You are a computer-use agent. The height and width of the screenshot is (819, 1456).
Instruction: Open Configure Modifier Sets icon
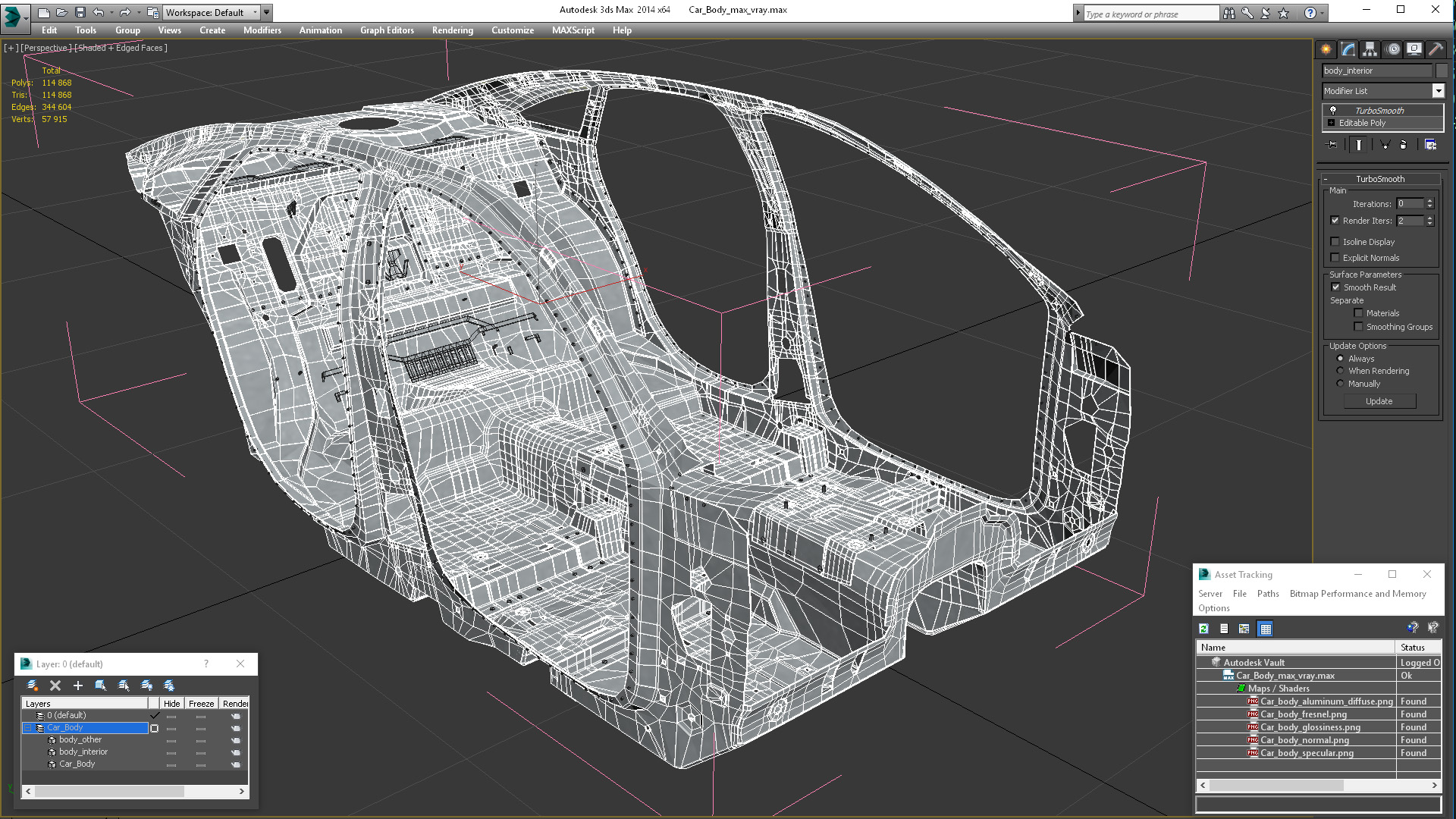point(1430,145)
